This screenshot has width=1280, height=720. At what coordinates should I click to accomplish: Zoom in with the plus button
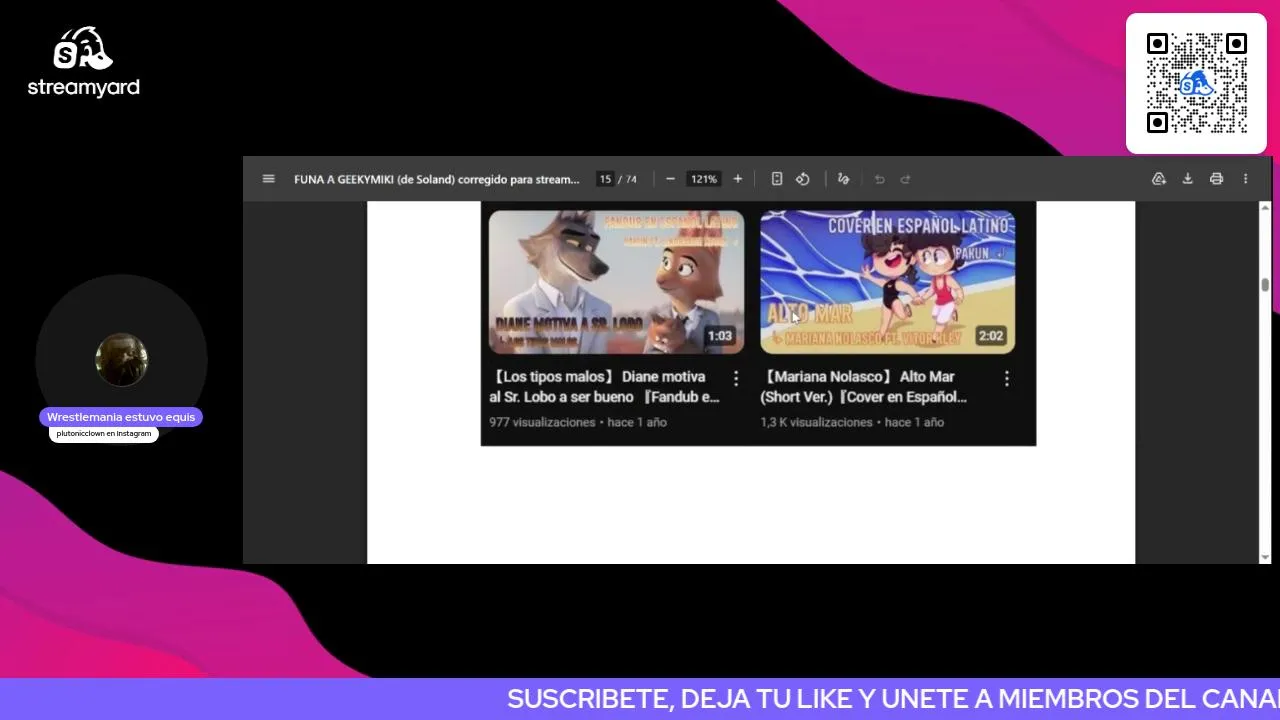click(738, 179)
